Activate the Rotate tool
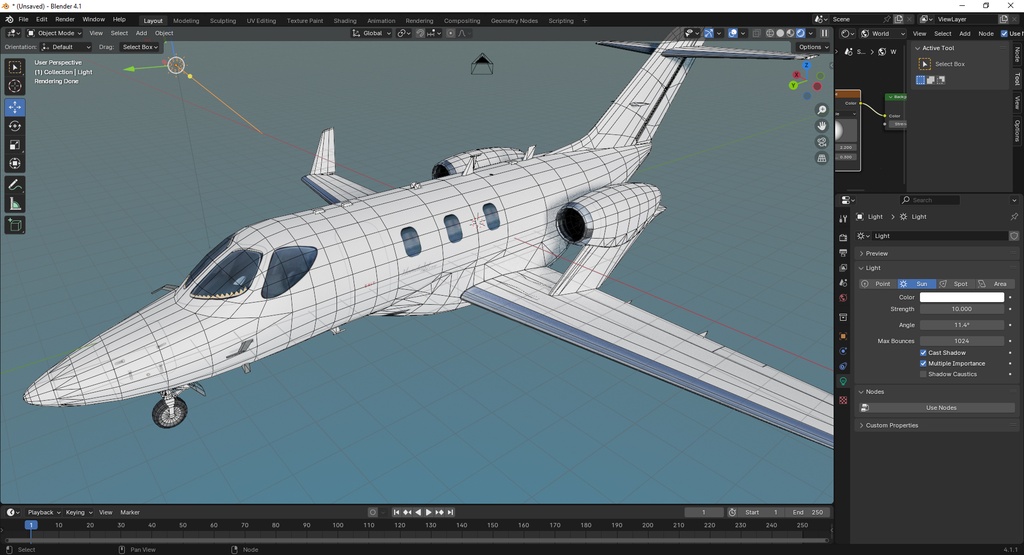The height and width of the screenshot is (555, 1024). tap(15, 126)
